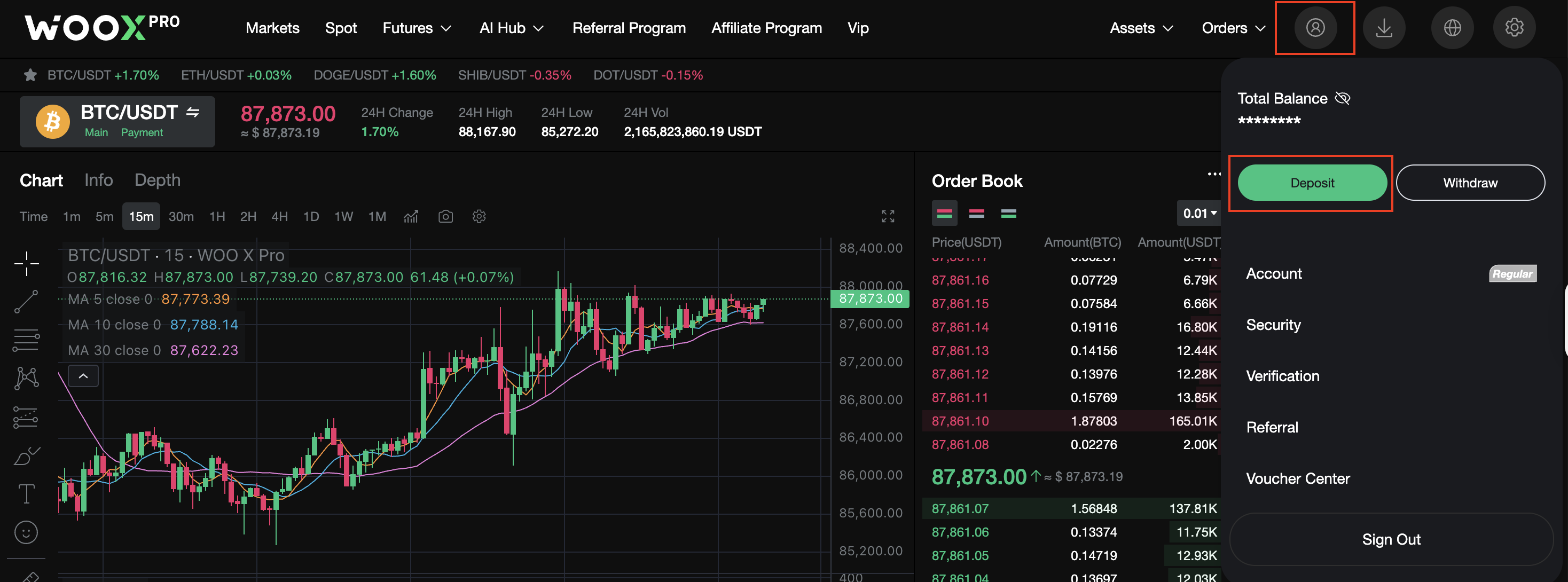
Task: Open the Referral Program page
Action: (x=629, y=28)
